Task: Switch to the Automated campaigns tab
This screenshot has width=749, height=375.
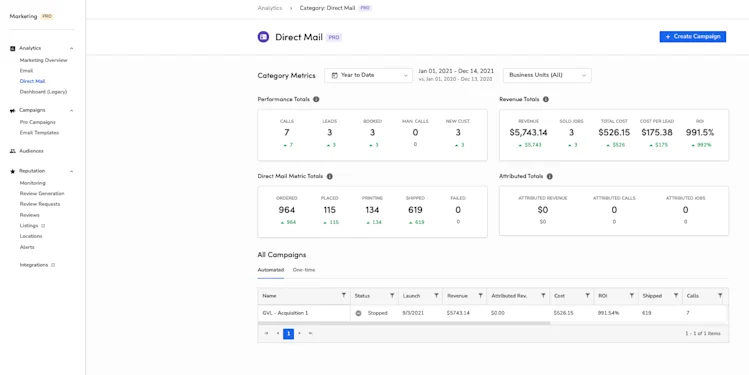Action: (270, 270)
